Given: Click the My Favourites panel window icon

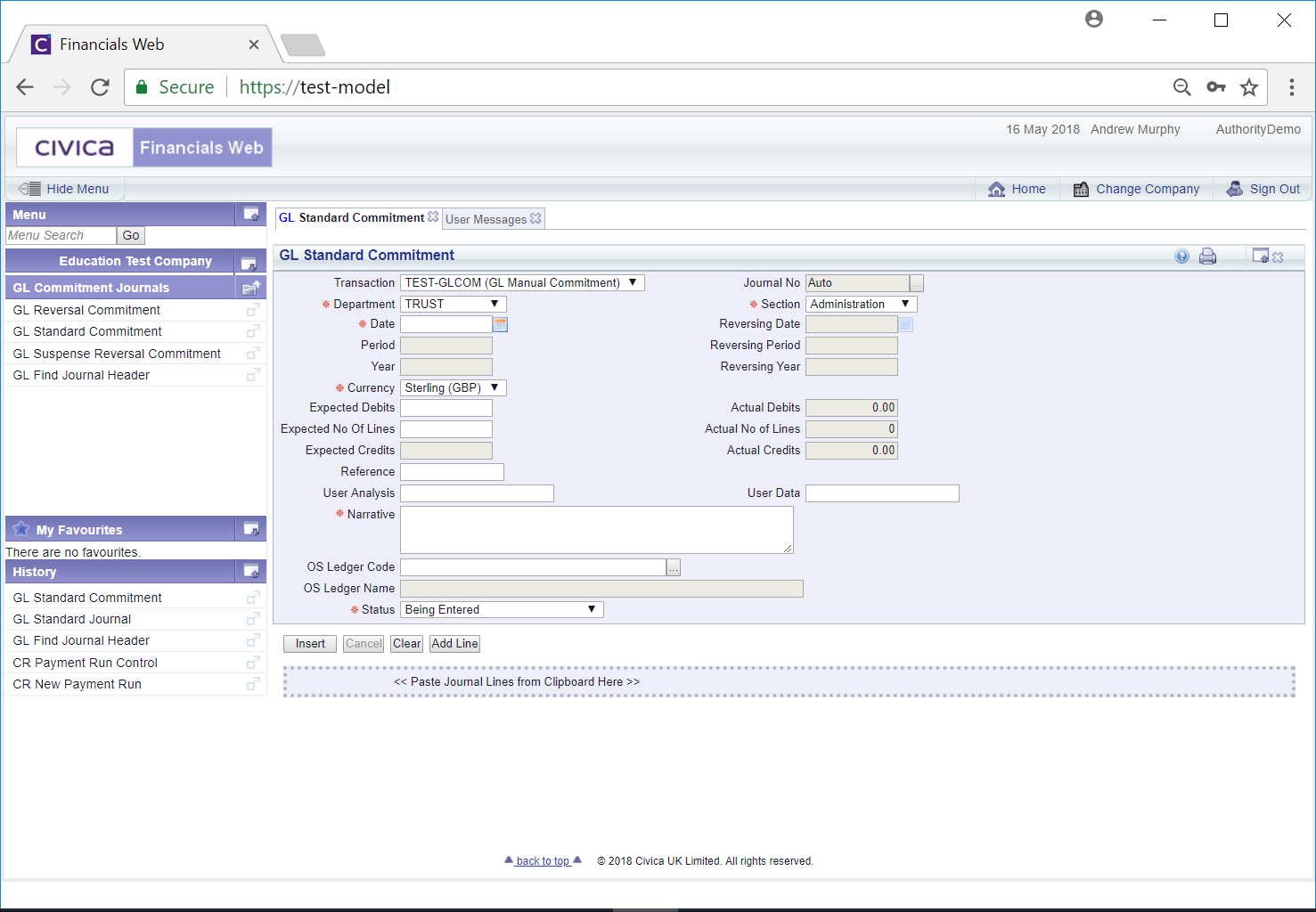Looking at the screenshot, I should click(251, 529).
